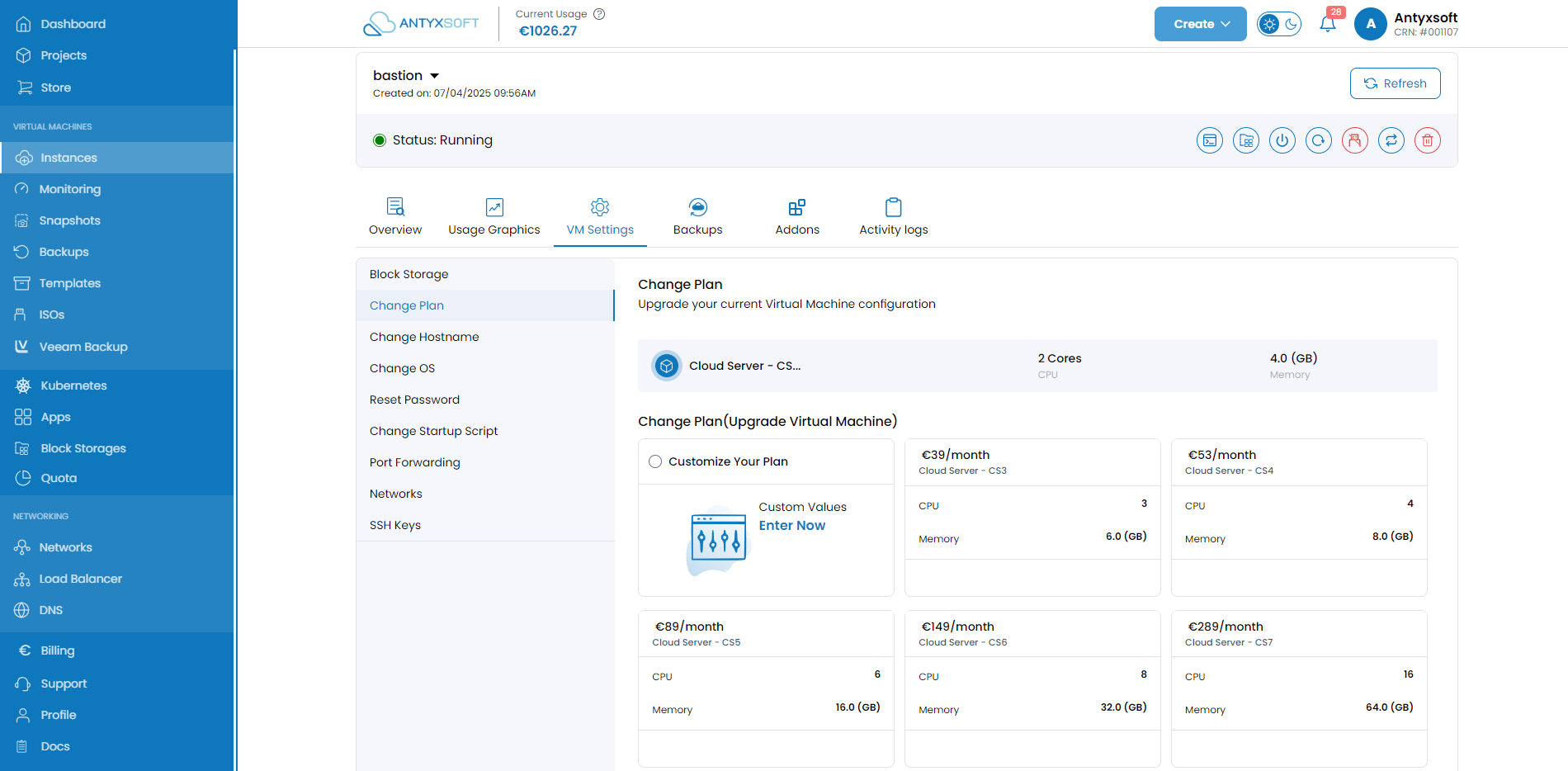Click the Refresh button
Image resolution: width=1568 pixels, height=771 pixels.
1396,83
